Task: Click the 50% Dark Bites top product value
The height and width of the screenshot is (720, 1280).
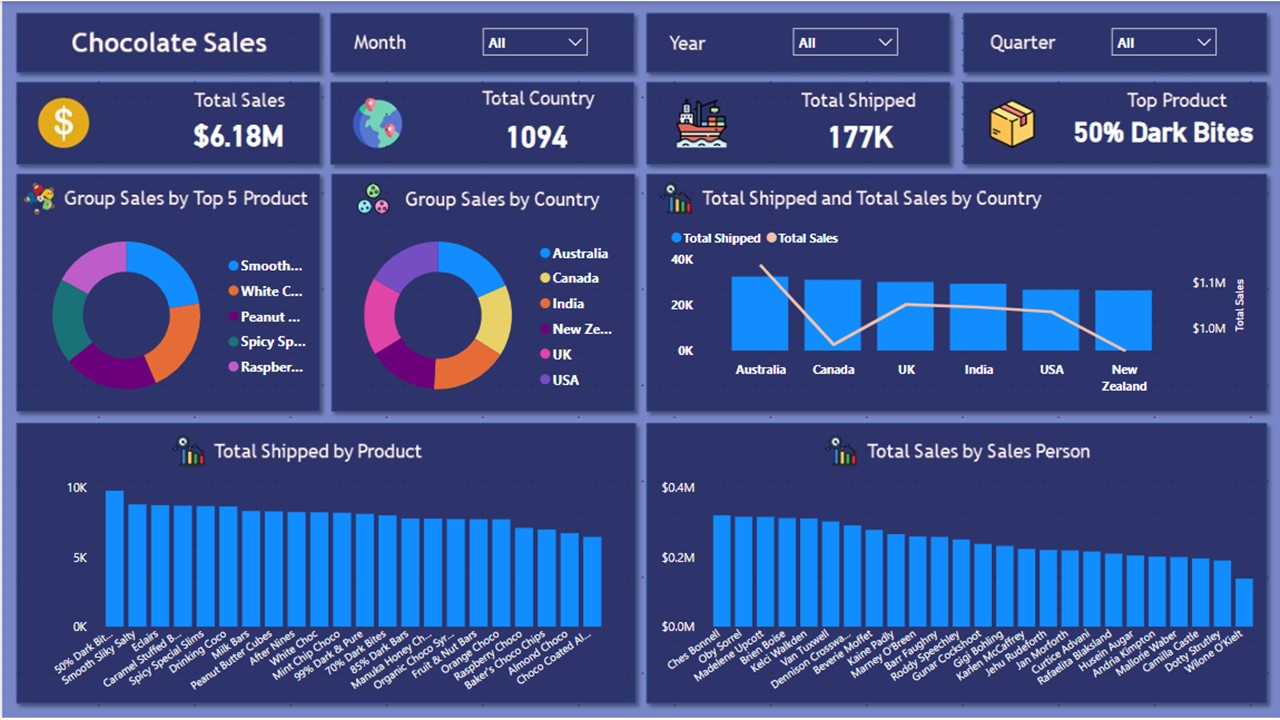Action: coord(1163,133)
